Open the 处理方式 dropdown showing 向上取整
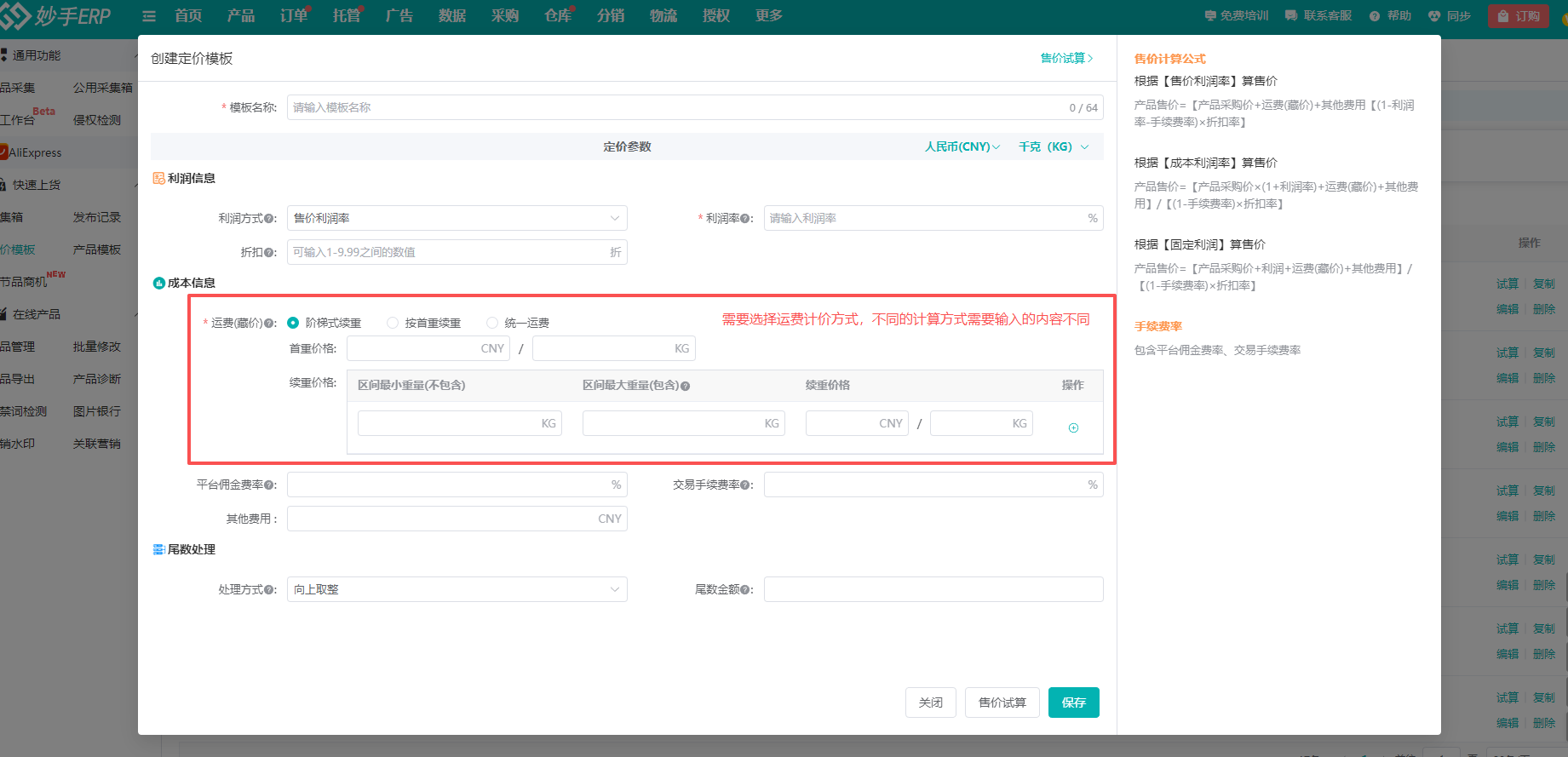 pyautogui.click(x=457, y=589)
